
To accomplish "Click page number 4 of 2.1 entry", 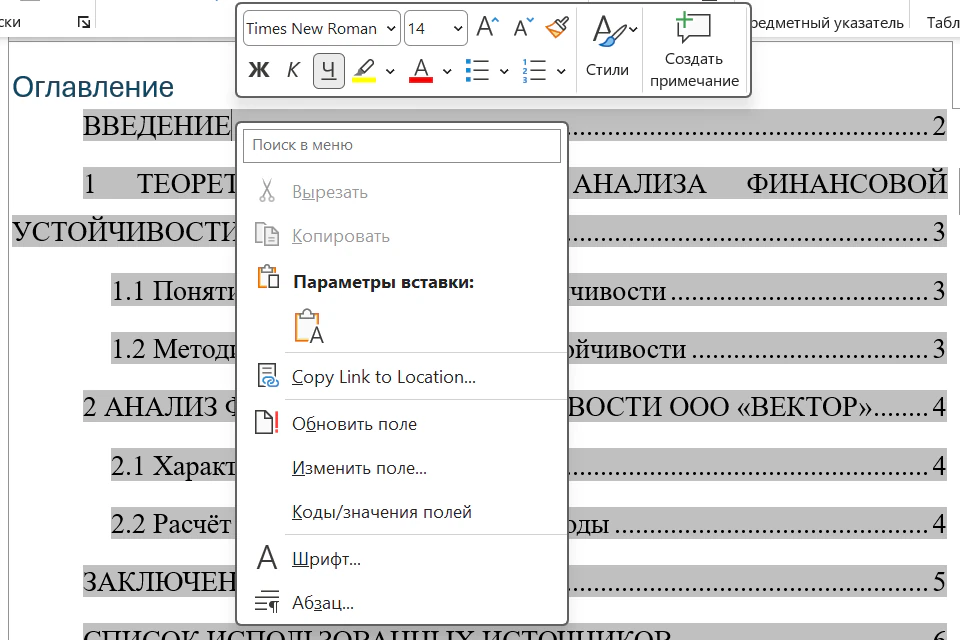I will click(x=939, y=465).
